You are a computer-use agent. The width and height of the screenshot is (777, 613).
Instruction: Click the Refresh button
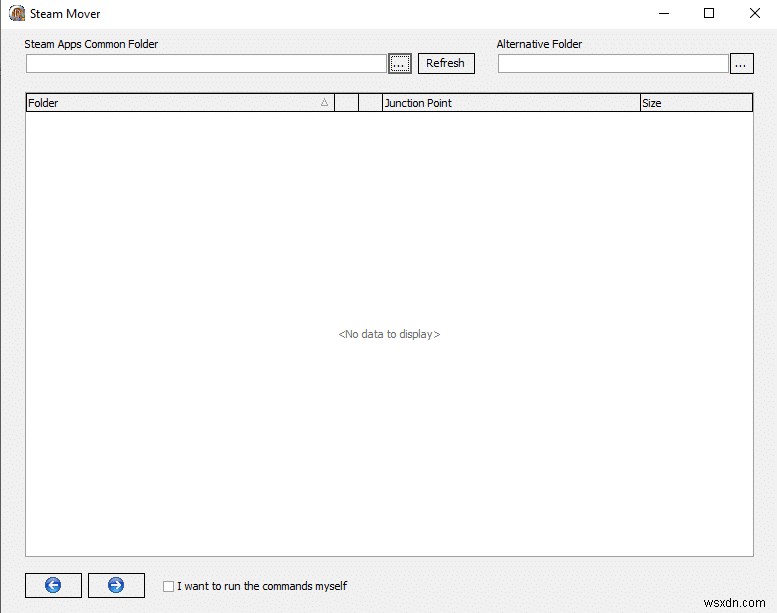click(x=446, y=63)
